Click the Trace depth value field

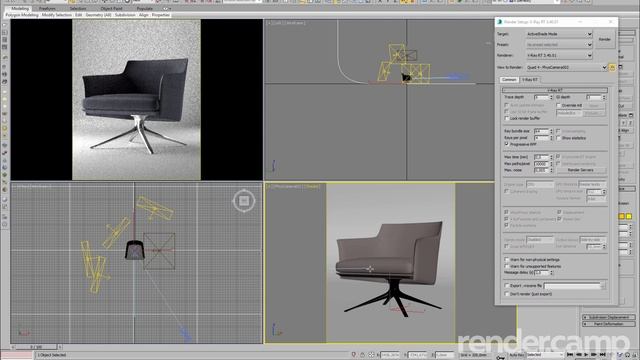point(541,97)
